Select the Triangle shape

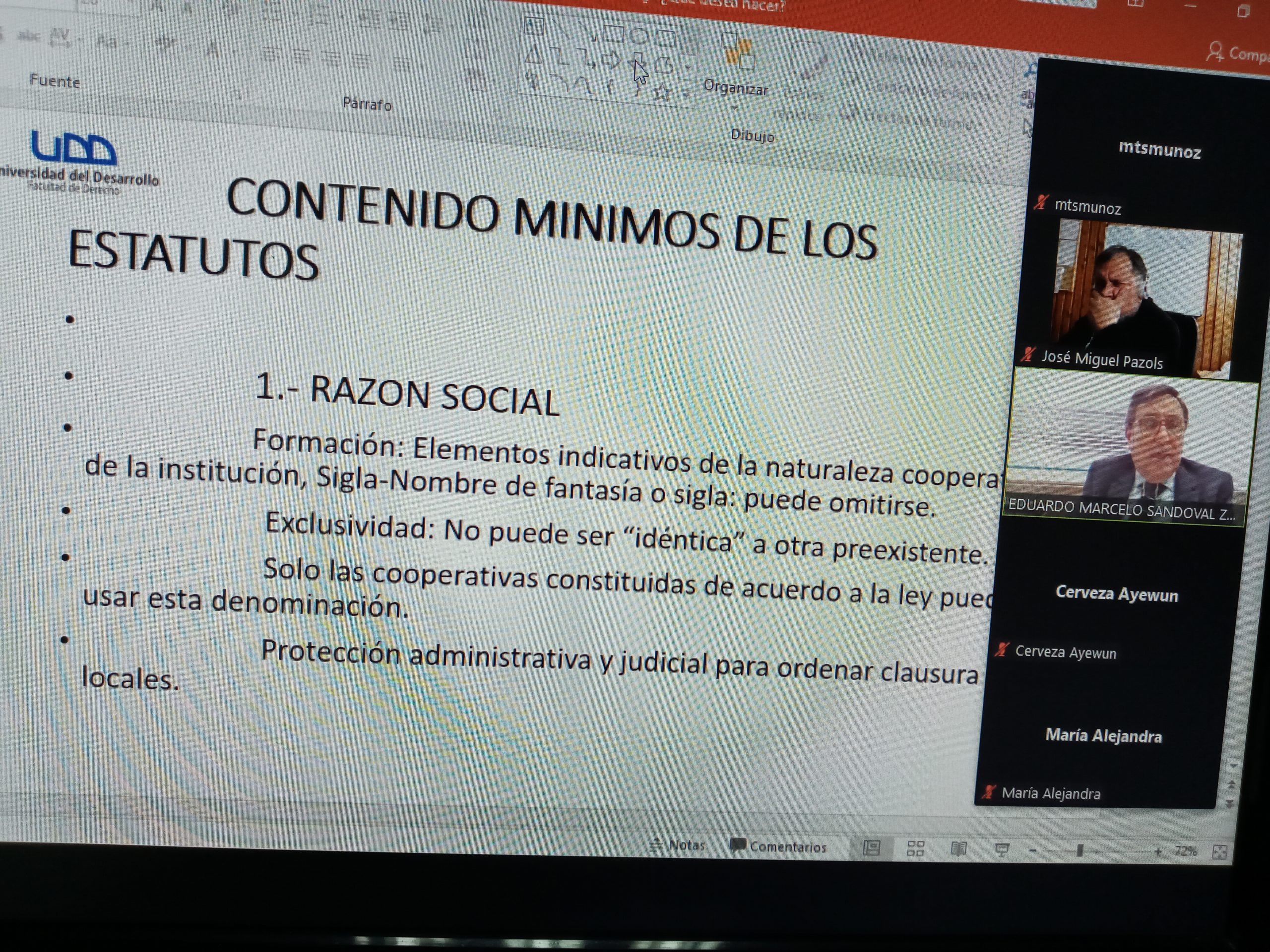tap(533, 55)
